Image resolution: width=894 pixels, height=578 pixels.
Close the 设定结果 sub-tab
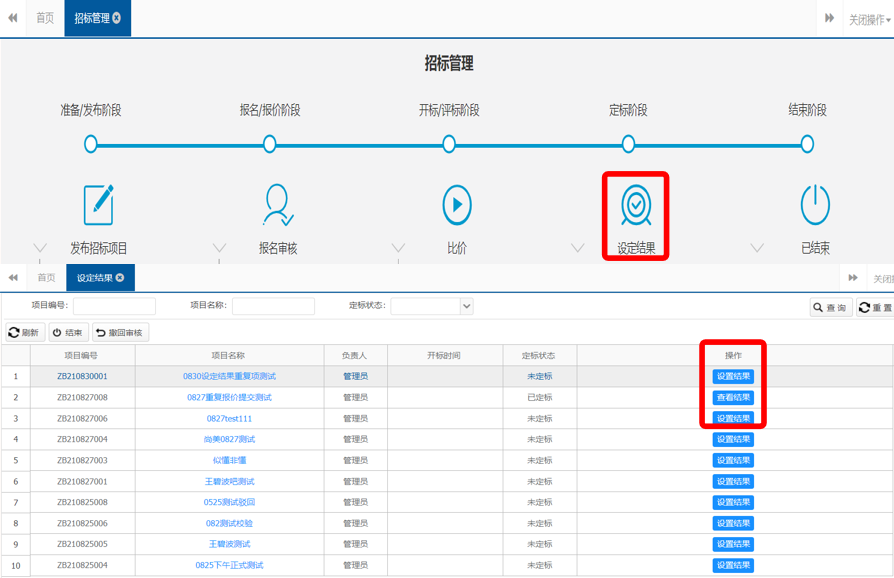pos(120,278)
